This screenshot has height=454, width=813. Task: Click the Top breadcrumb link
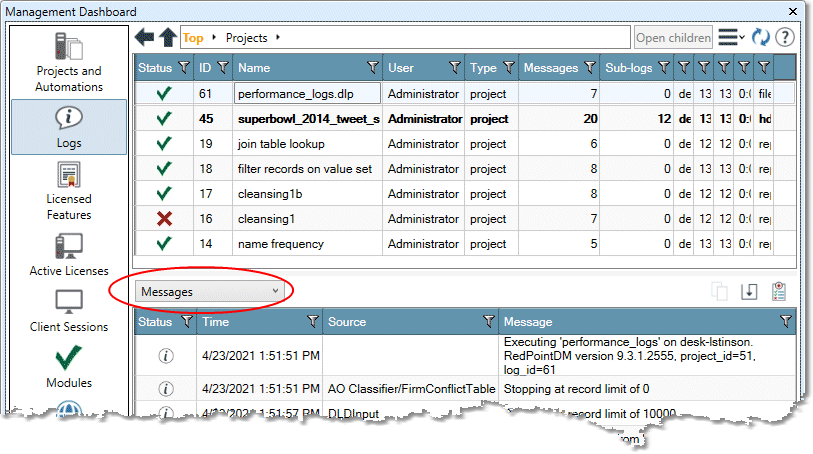point(193,38)
